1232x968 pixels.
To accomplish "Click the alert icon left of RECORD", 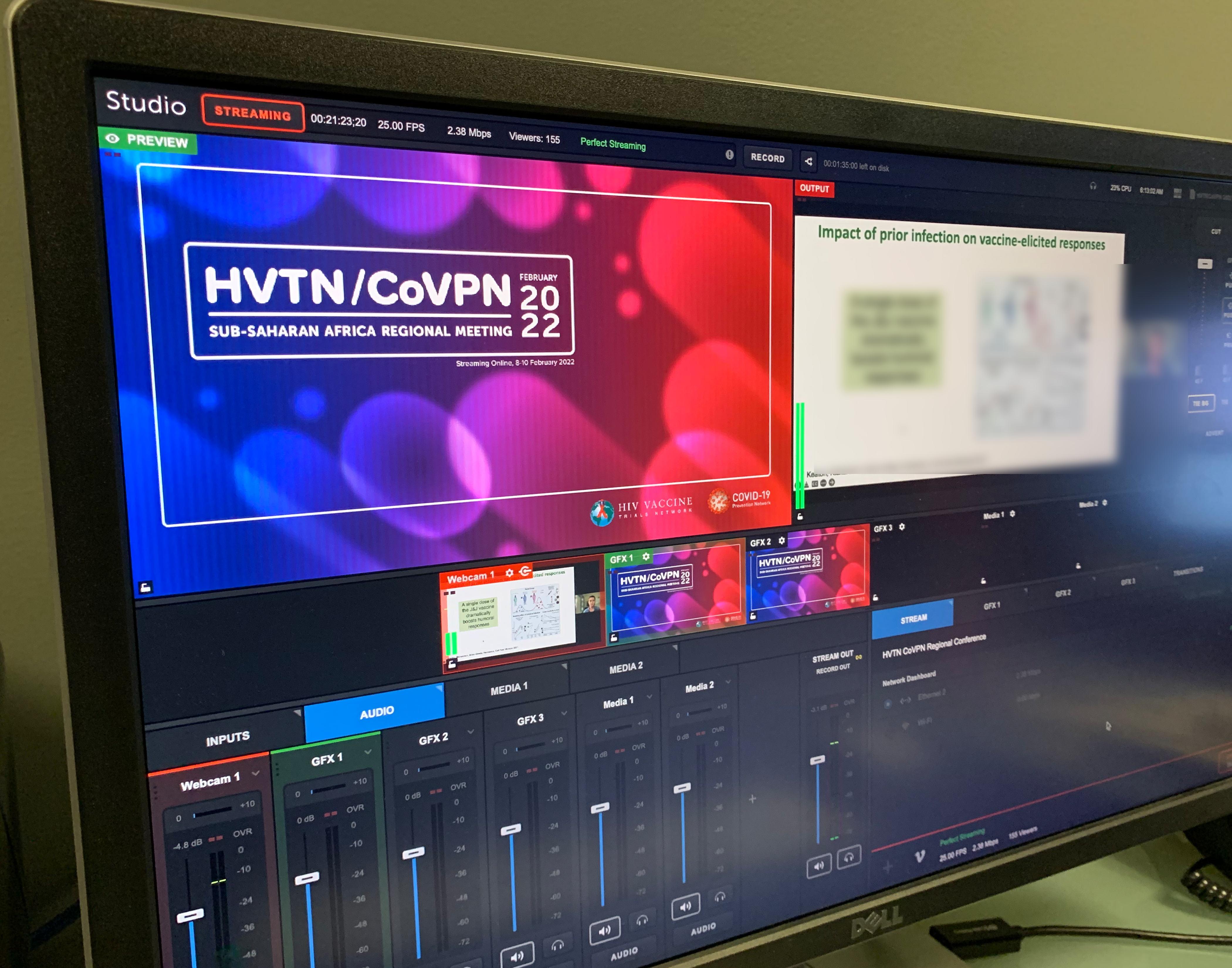I will 729,155.
